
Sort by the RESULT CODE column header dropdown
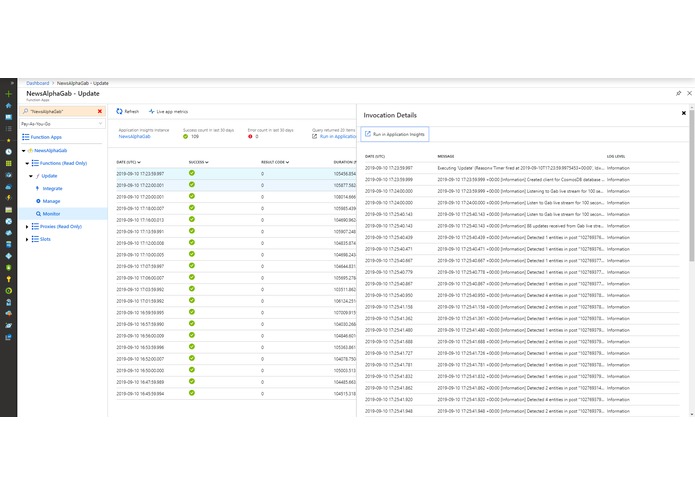[x=275, y=162]
